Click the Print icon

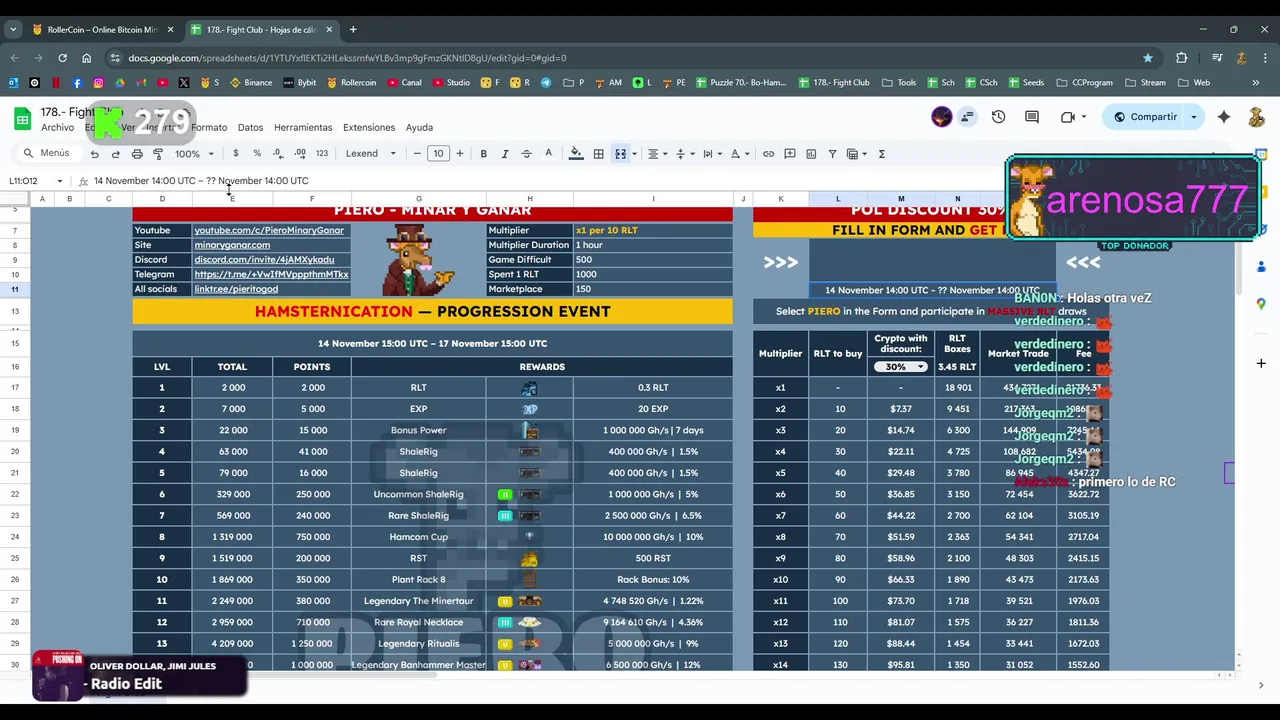137,154
